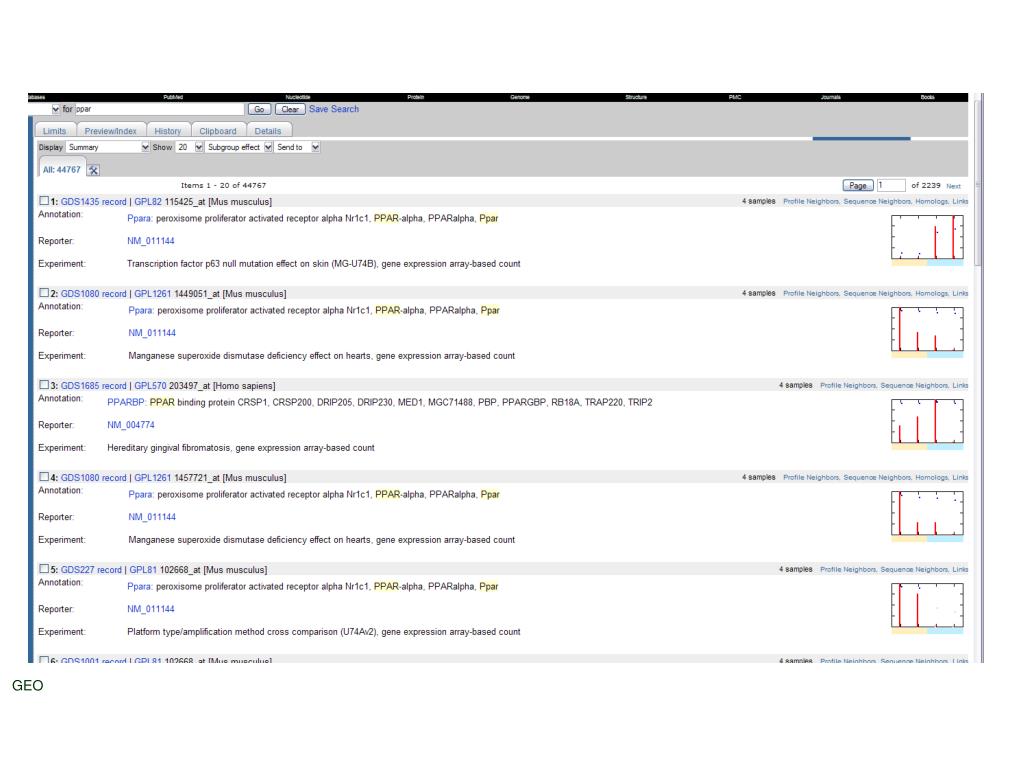The height and width of the screenshot is (768, 1024).
Task: Open Links for result 3
Action: [960, 386]
